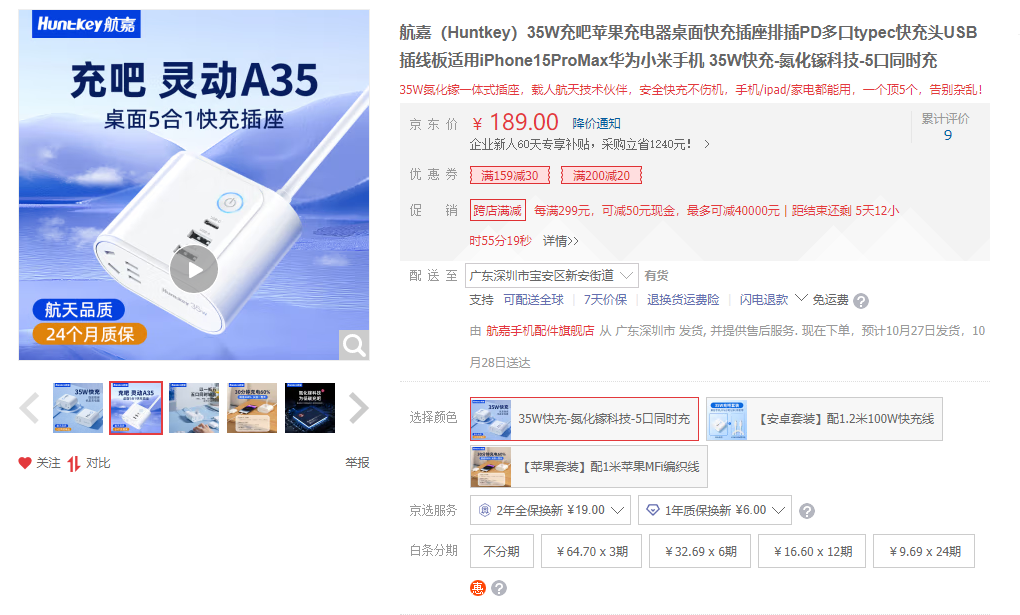
Task: Select 【苹果套装】配1米苹果MFi编织线 option
Action: click(x=589, y=467)
